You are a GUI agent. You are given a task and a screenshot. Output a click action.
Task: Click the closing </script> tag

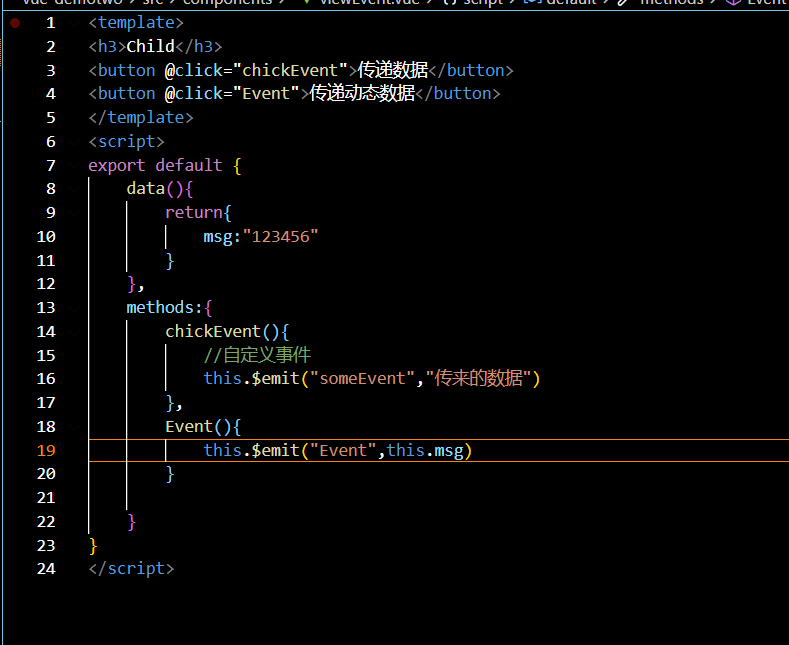coord(131,569)
